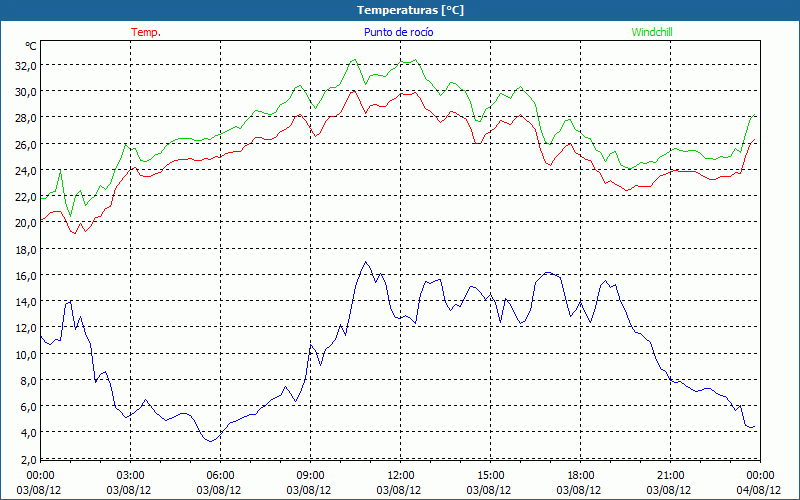Click the 06:00 time axis label
The width and height of the screenshot is (800, 500).
220,476
